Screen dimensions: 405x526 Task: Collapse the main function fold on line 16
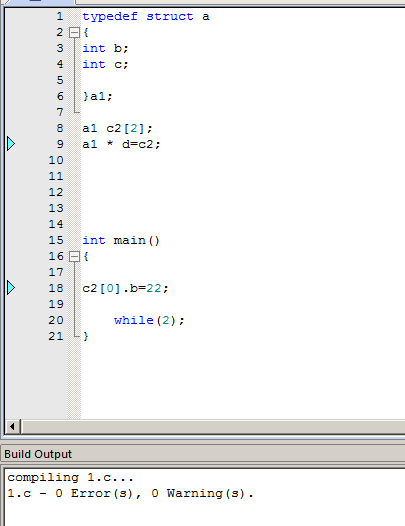point(74,257)
